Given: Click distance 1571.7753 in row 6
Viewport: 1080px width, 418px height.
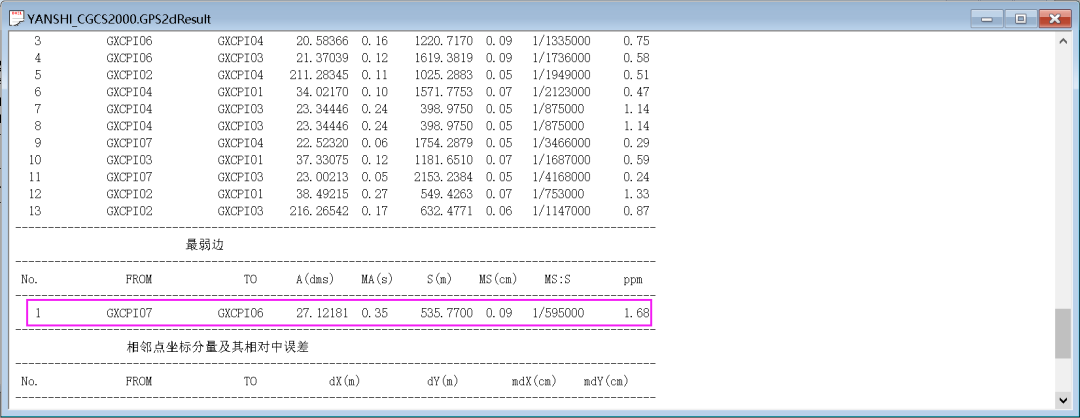Looking at the screenshot, I should point(444,92).
